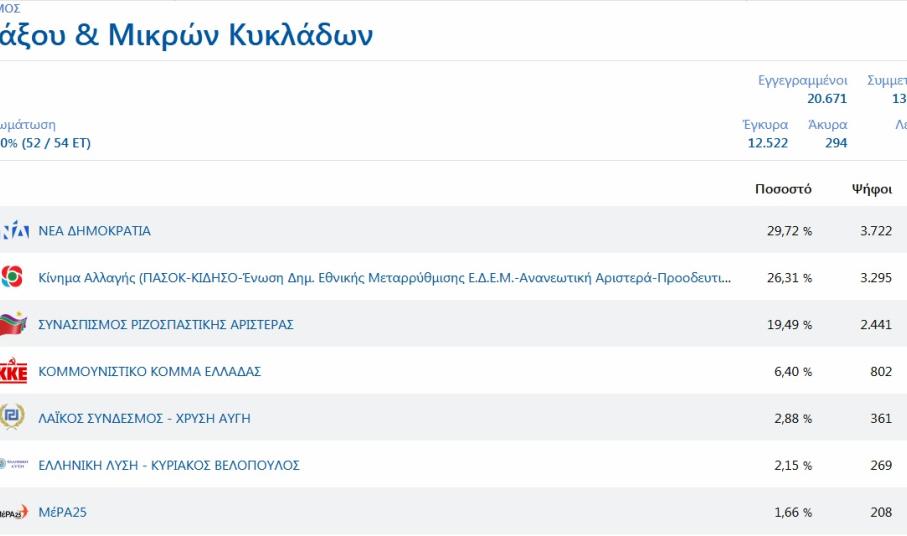907x536 pixels.
Task: Click the red KKE party logo
Action: tap(13, 371)
